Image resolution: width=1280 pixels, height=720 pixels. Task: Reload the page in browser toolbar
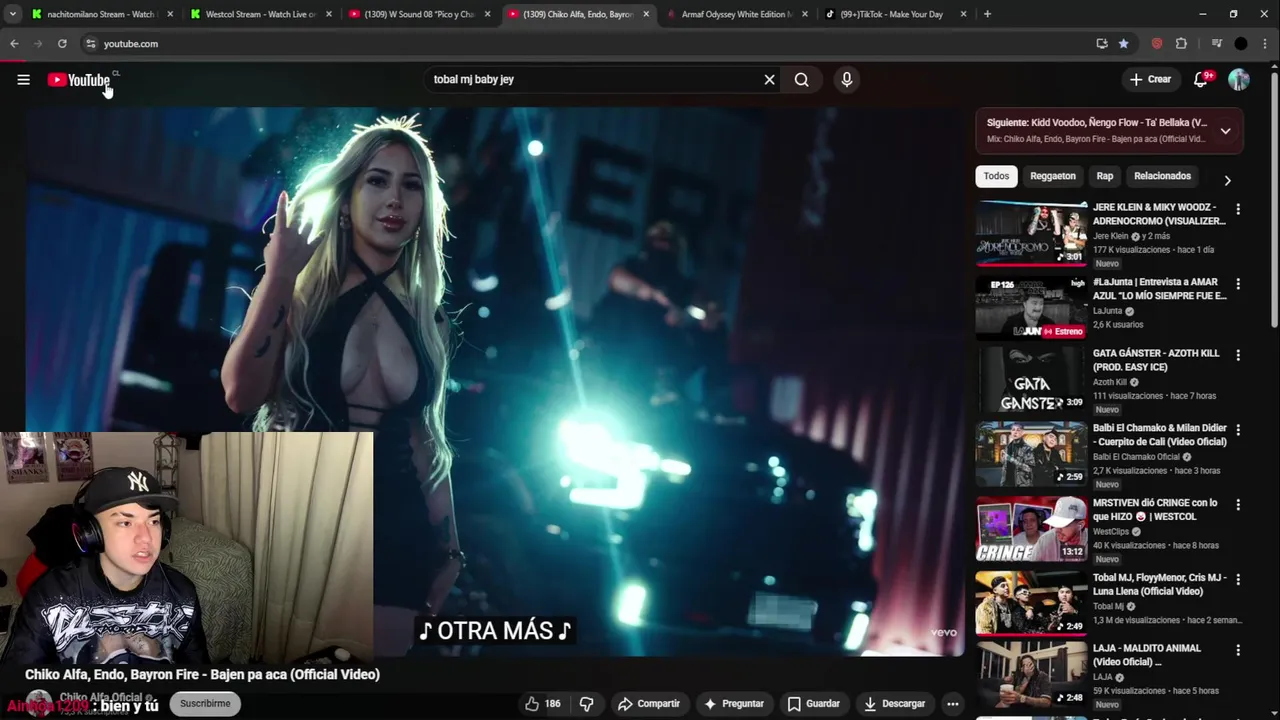click(x=62, y=44)
